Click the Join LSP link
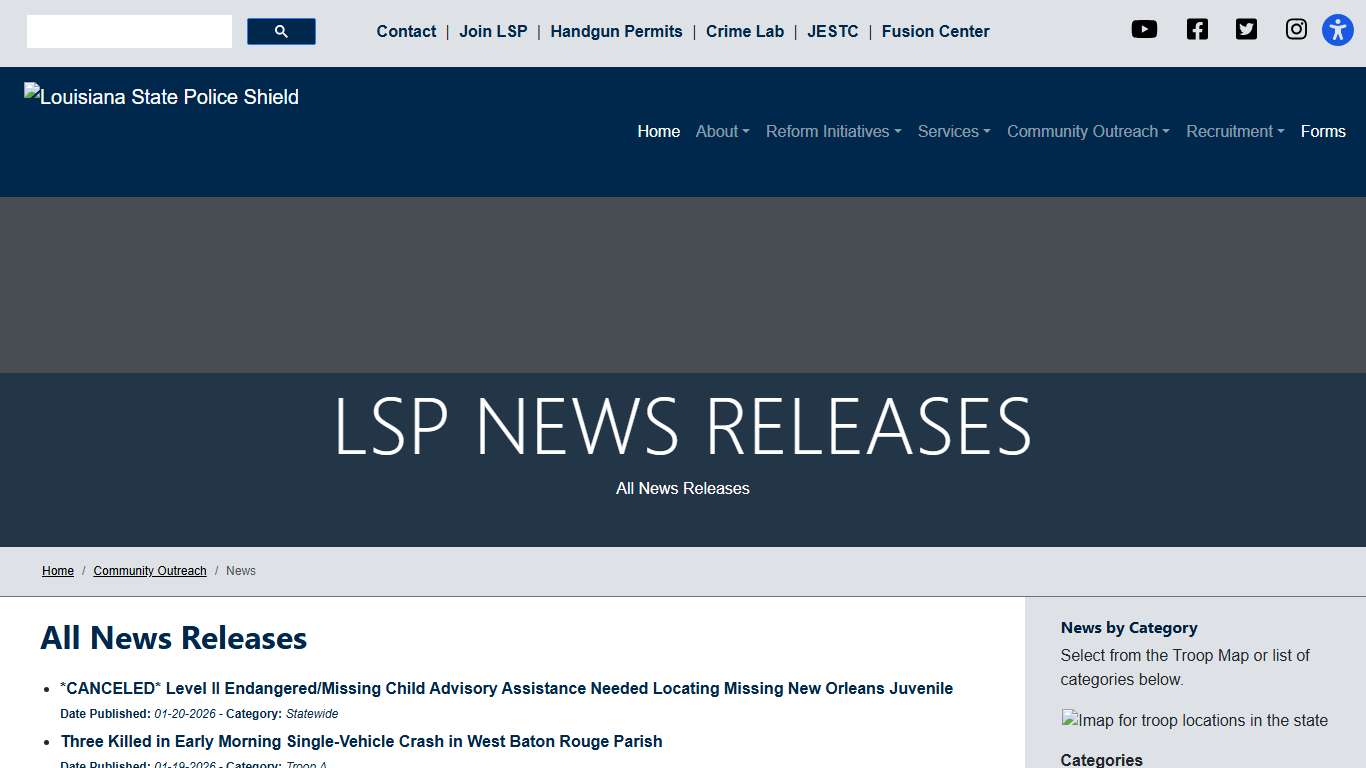This screenshot has height=768, width=1366. pyautogui.click(x=493, y=31)
